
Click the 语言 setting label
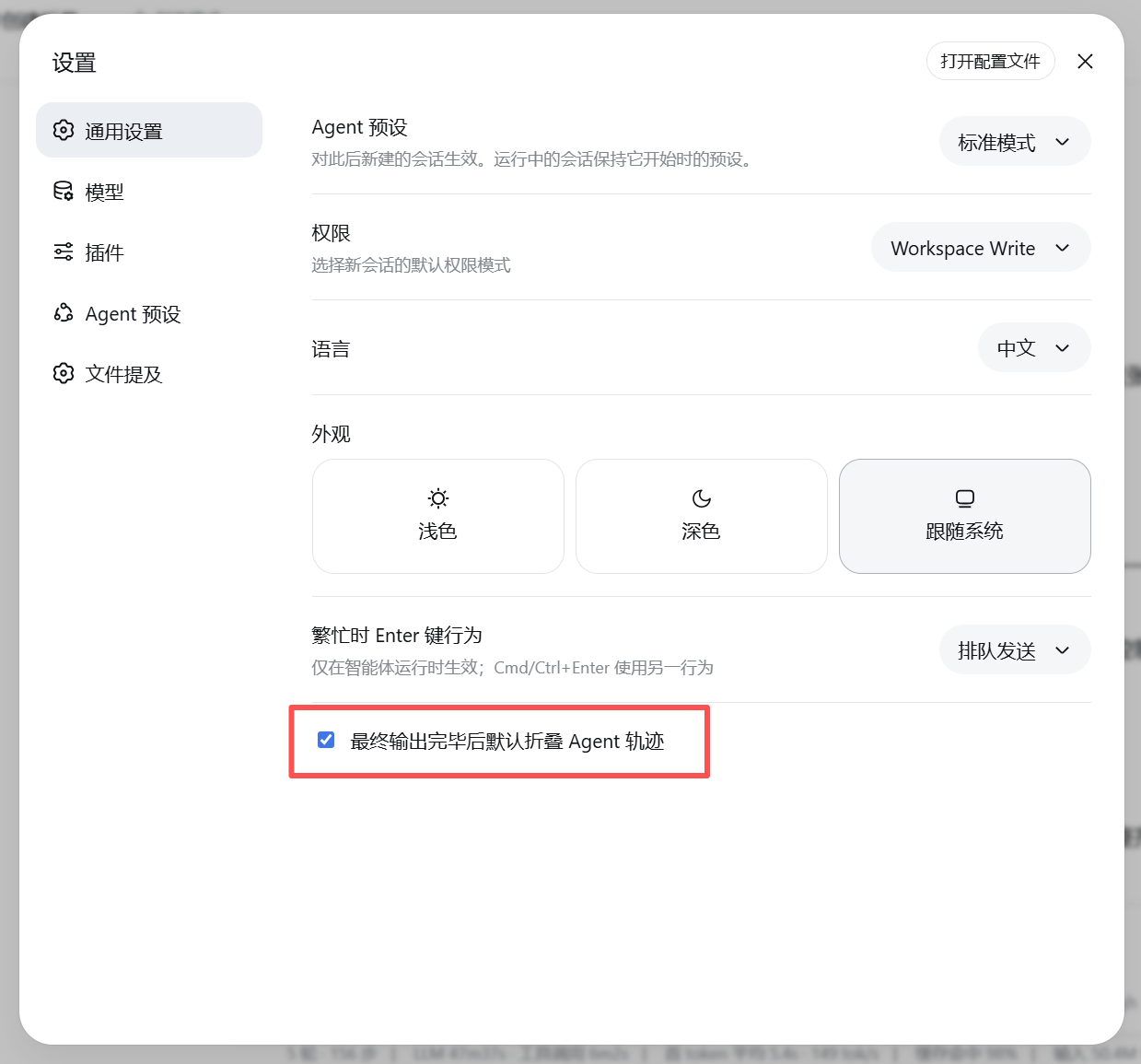pyautogui.click(x=331, y=349)
